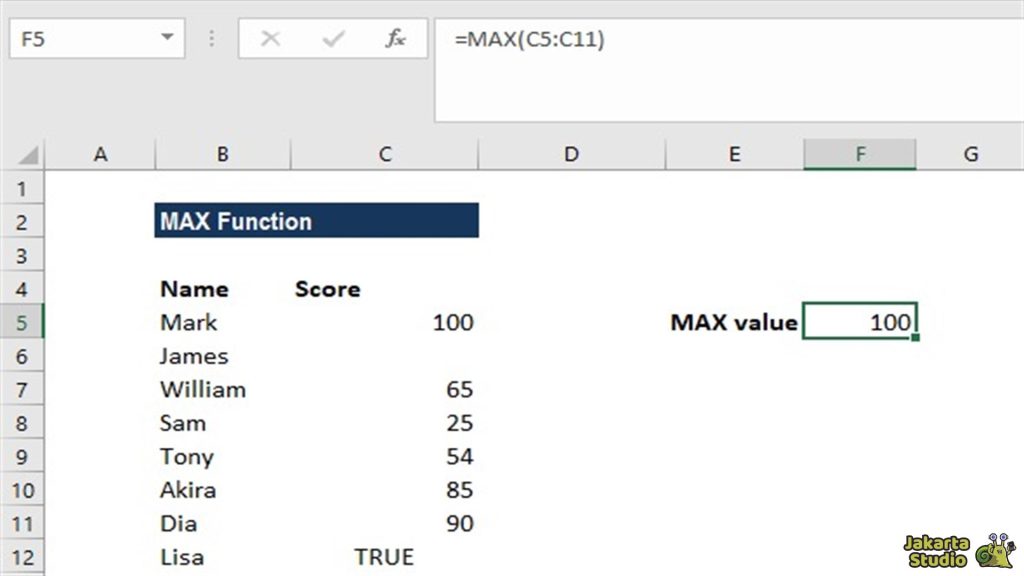Select the cell containing William
The width and height of the screenshot is (1024, 576).
(x=223, y=389)
